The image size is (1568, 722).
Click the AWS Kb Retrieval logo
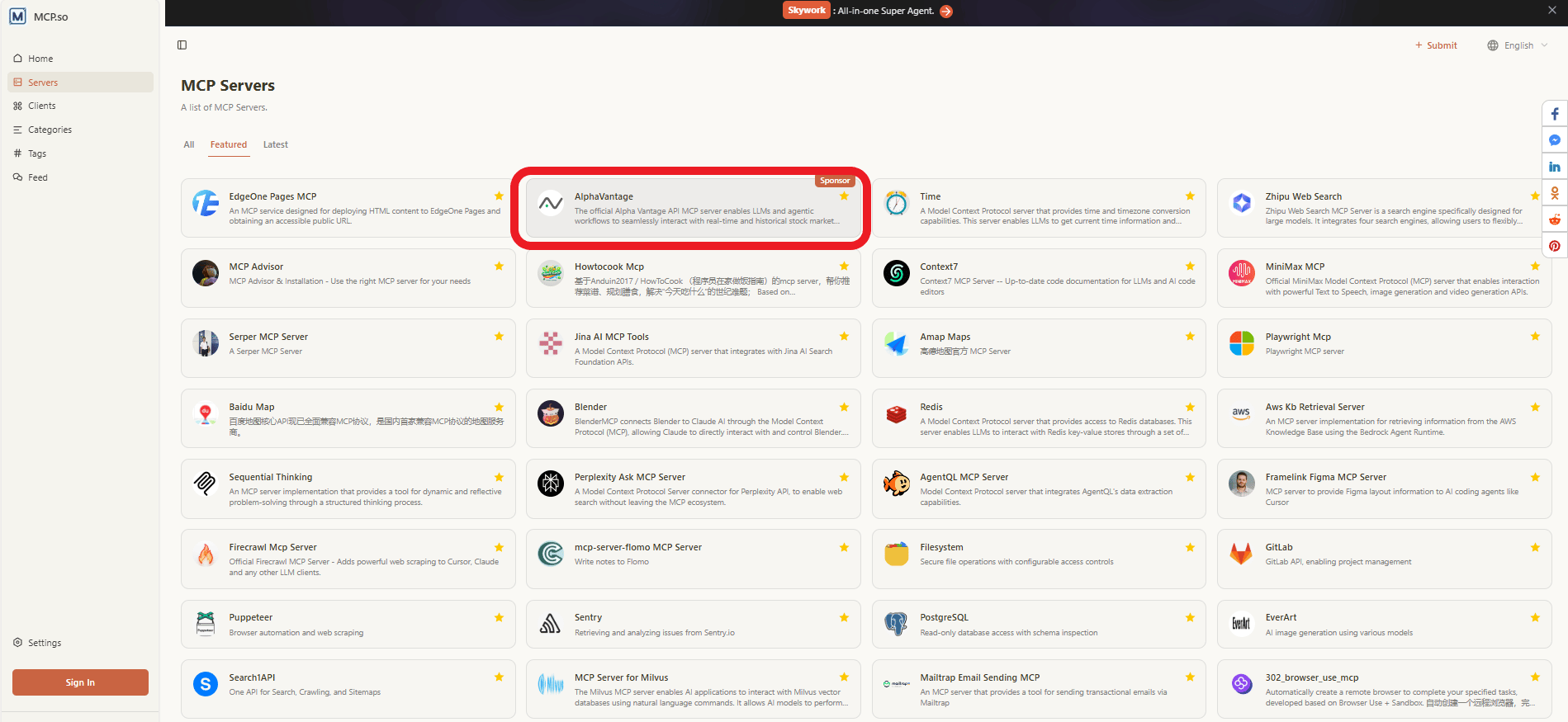pyautogui.click(x=1242, y=413)
